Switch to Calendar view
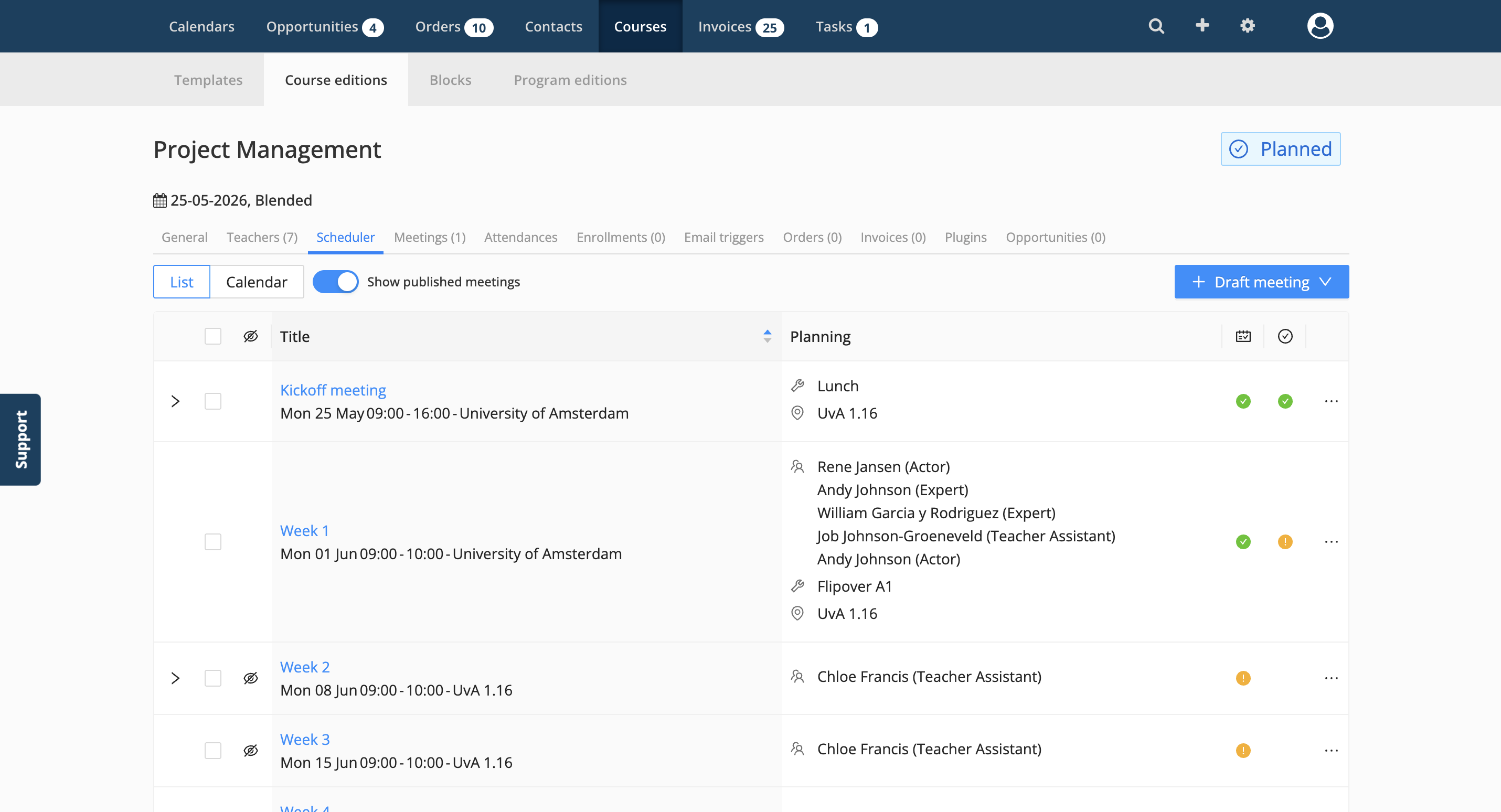The image size is (1501, 812). (x=257, y=282)
